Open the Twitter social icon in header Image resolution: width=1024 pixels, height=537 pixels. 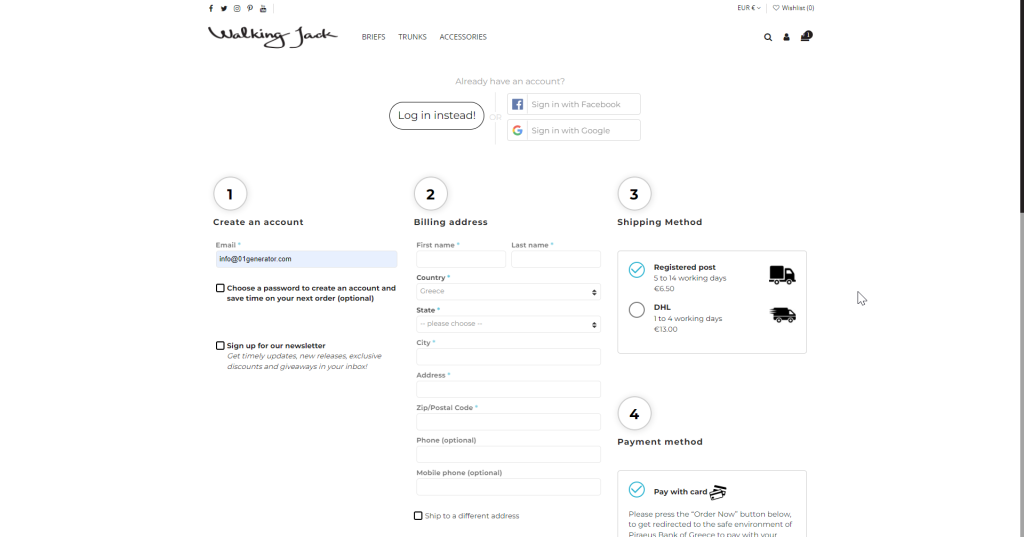(x=224, y=8)
